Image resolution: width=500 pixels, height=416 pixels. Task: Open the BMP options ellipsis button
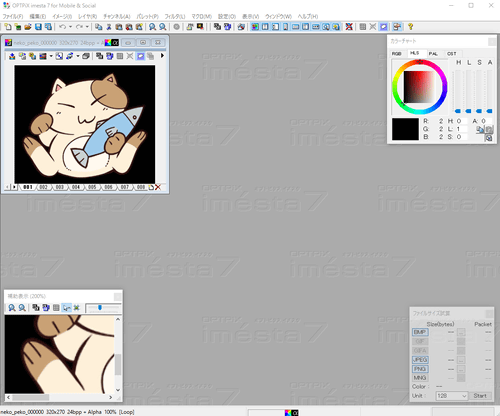(x=461, y=332)
